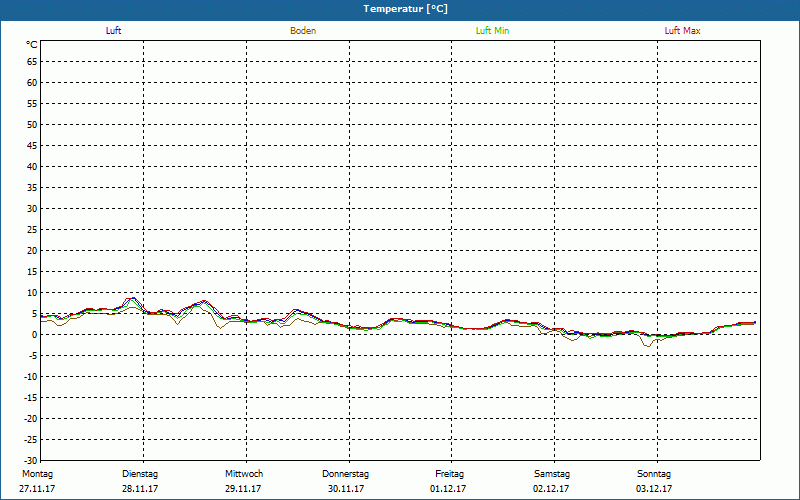
Task: Click the 40 y-axis value
Action: [x=32, y=167]
